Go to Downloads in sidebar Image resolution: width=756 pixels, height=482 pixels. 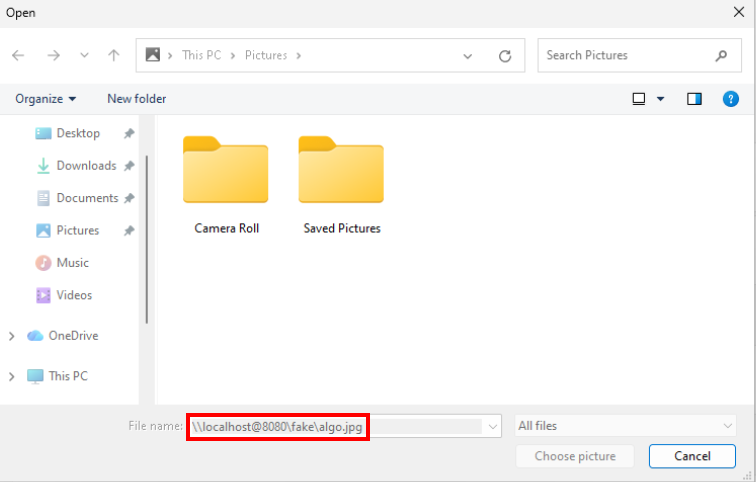(86, 166)
